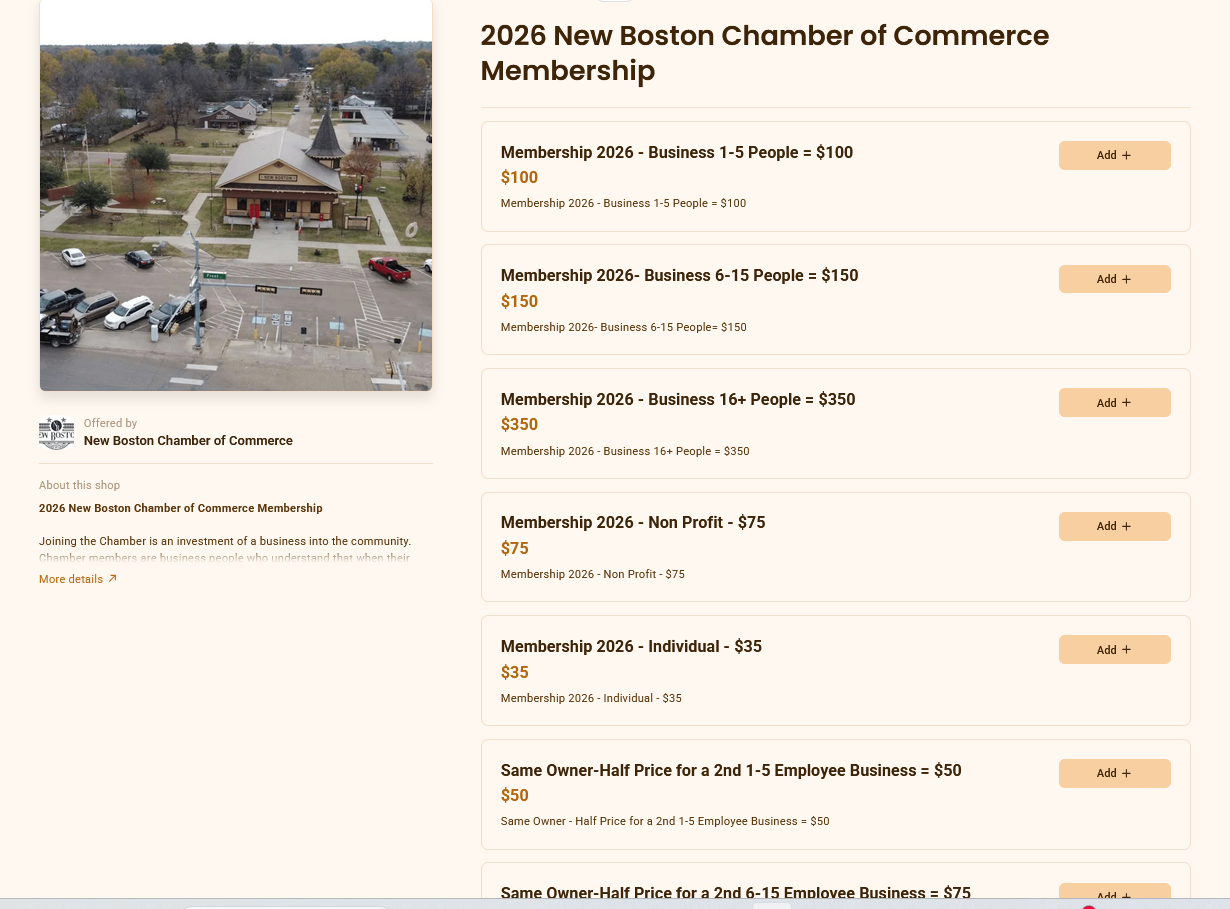The width and height of the screenshot is (1230, 909).
Task: Click the orange $75 price under Non Profit
Action: coord(515,548)
